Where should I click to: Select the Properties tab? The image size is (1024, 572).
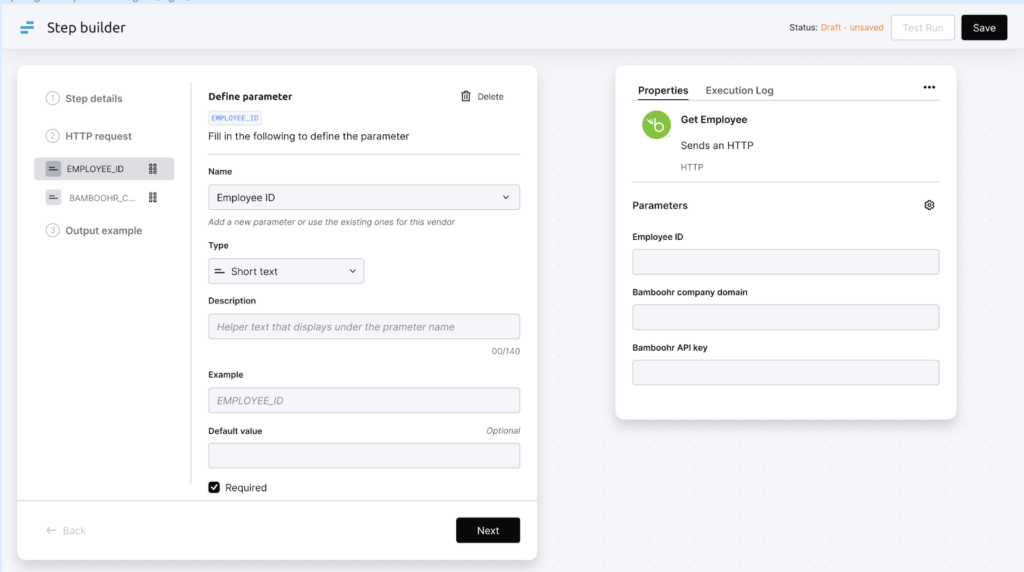click(x=663, y=90)
